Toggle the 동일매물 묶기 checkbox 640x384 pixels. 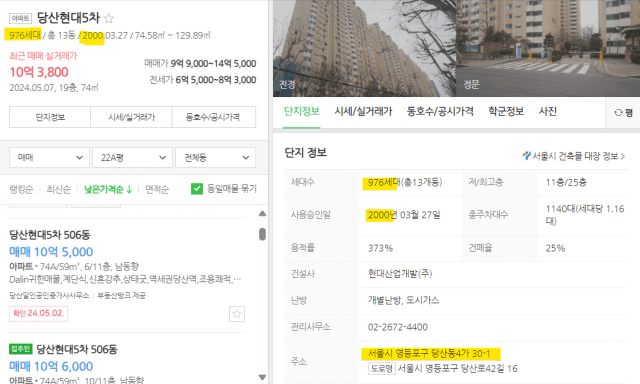(197, 189)
